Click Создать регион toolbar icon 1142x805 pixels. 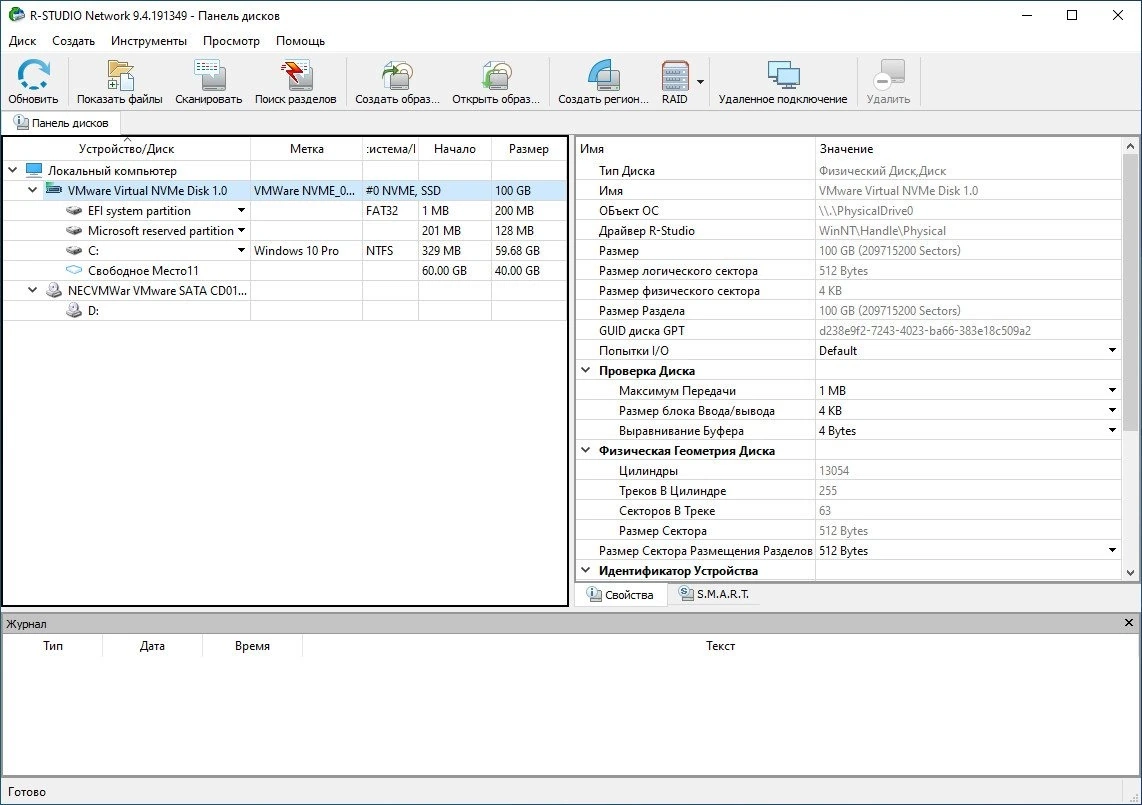603,75
